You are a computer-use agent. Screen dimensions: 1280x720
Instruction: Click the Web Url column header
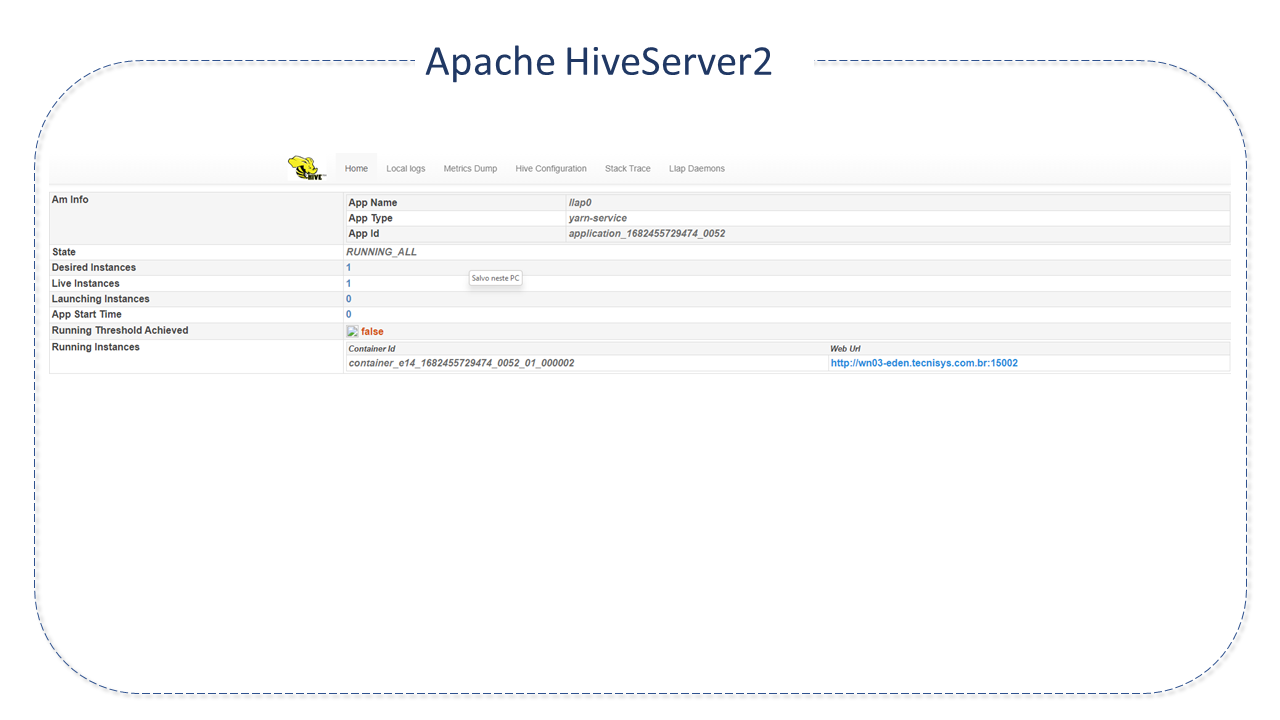(x=845, y=349)
